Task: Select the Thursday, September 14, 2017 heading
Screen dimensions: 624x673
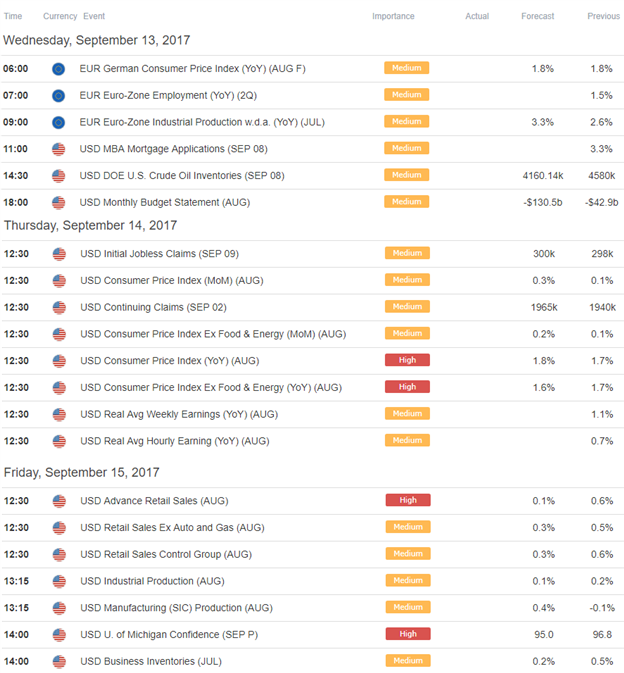Action: (91, 225)
